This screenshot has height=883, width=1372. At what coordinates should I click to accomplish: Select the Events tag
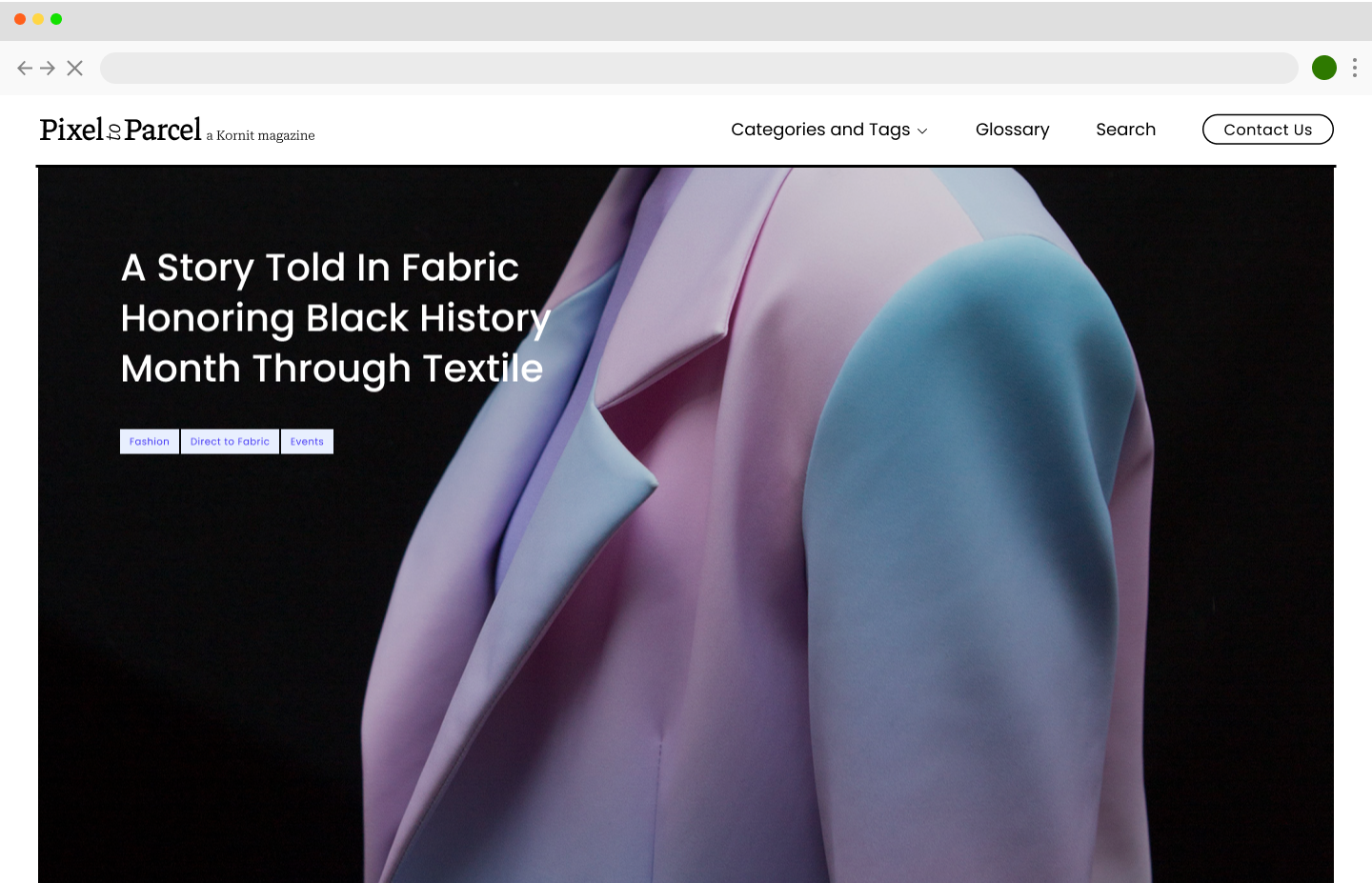pyautogui.click(x=307, y=442)
